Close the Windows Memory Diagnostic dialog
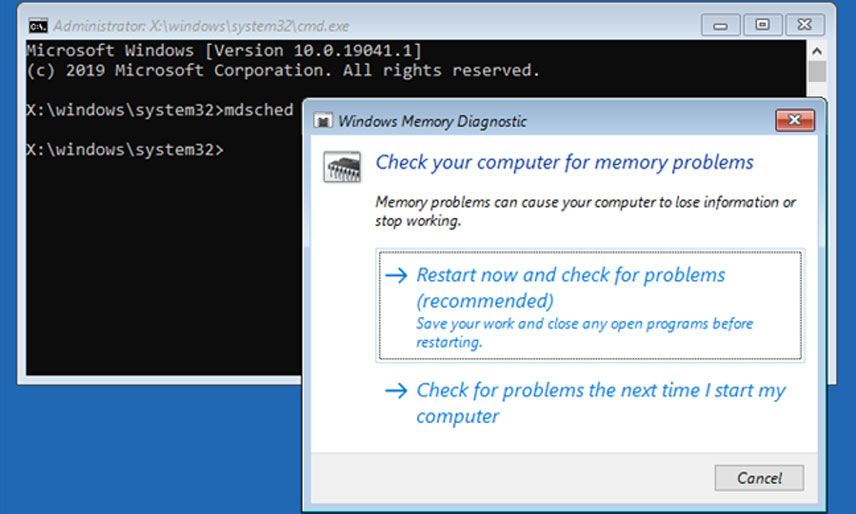This screenshot has height=514, width=856. point(795,120)
